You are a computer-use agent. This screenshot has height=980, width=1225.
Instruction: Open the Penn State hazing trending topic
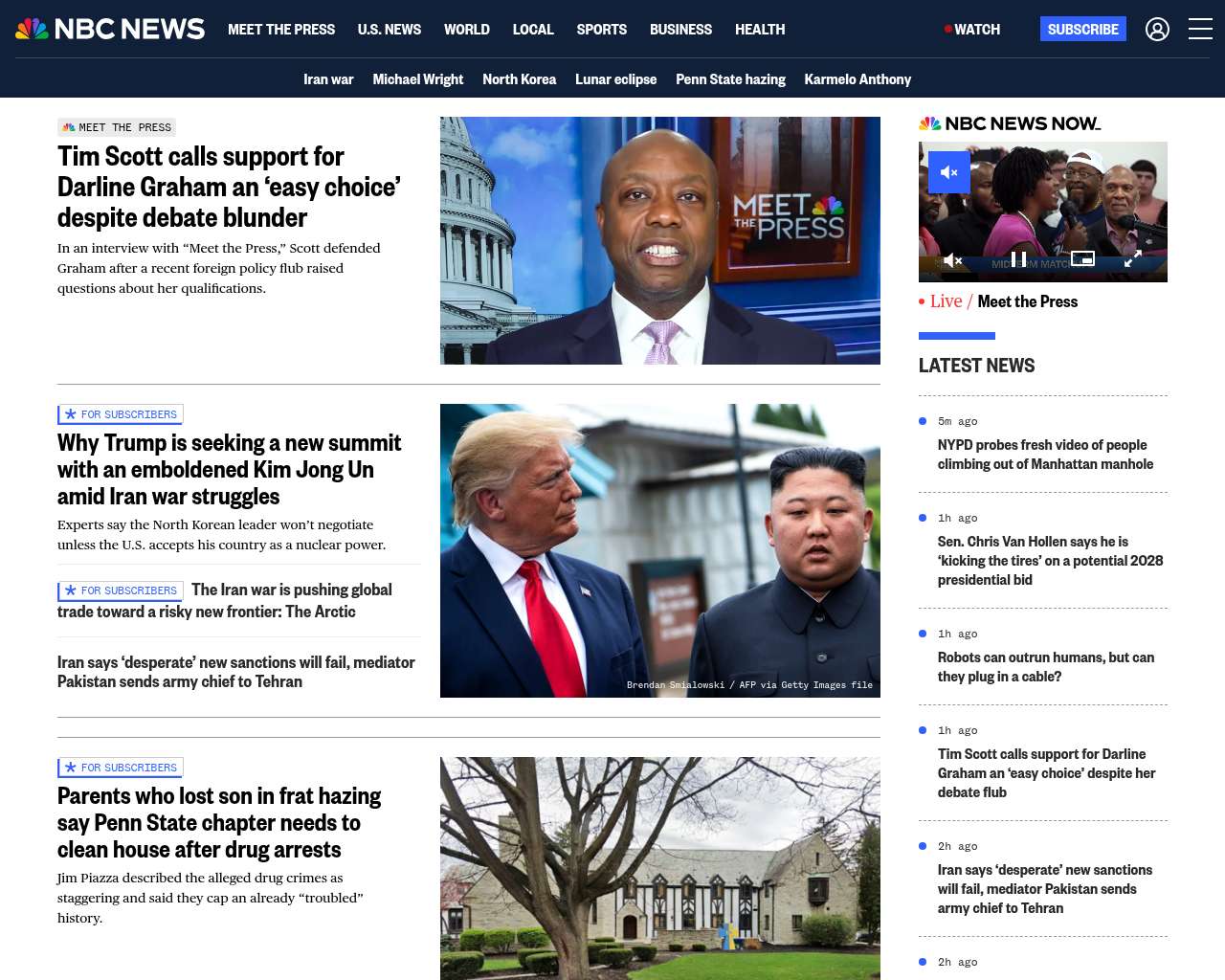tap(730, 79)
